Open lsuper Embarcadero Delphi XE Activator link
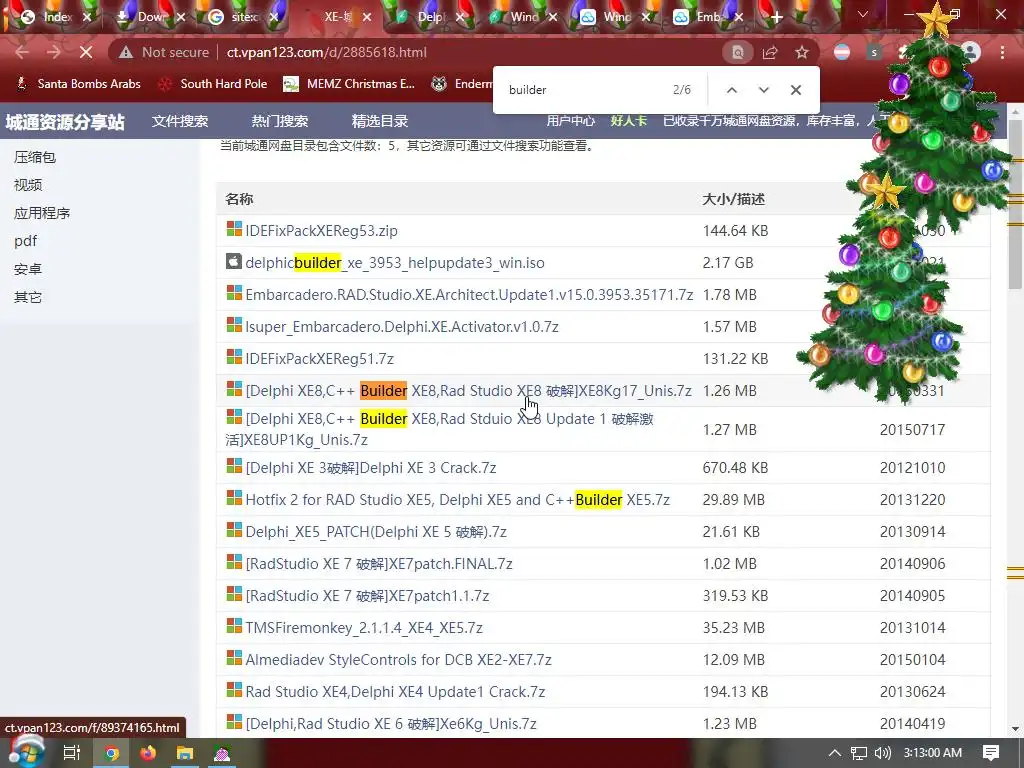 (x=402, y=327)
